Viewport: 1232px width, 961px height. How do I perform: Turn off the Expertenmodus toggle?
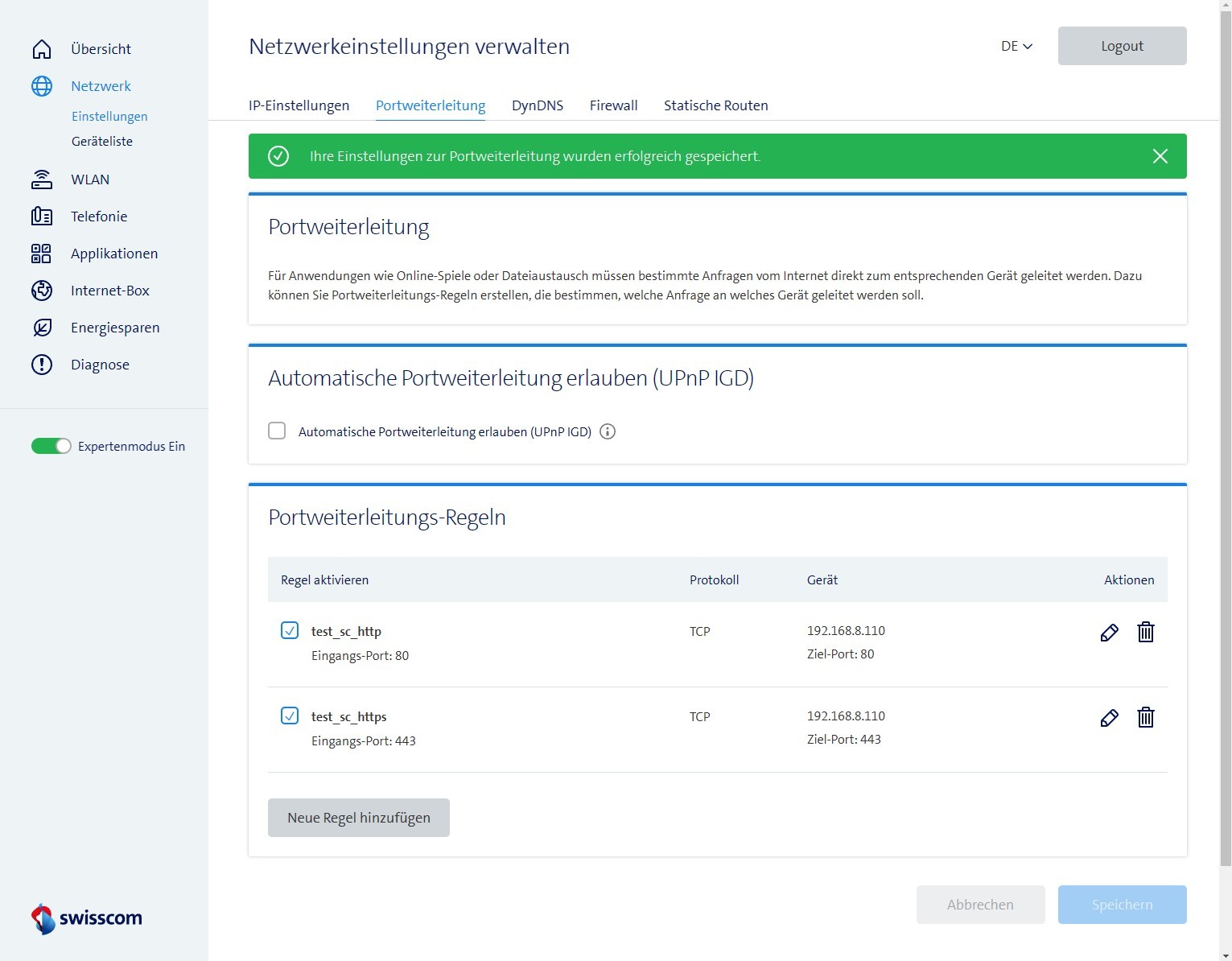click(52, 447)
